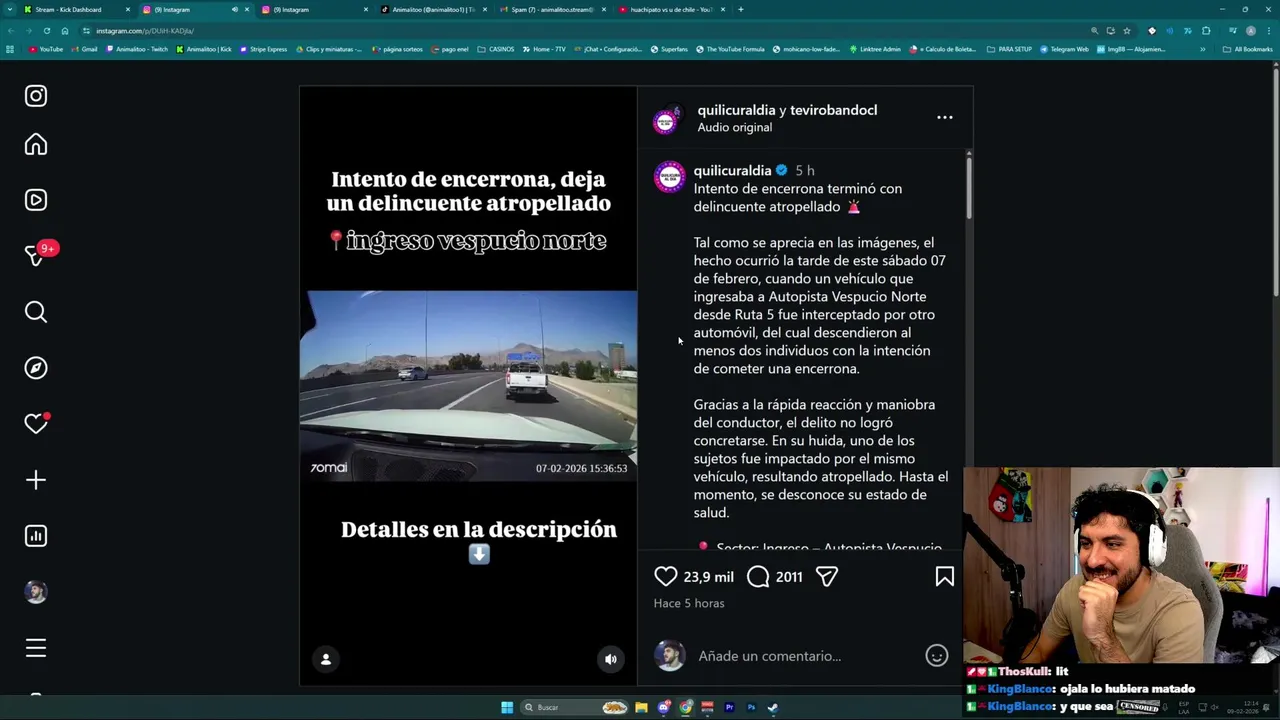Switch to the Animalitoo TikTok tab

coord(433,9)
